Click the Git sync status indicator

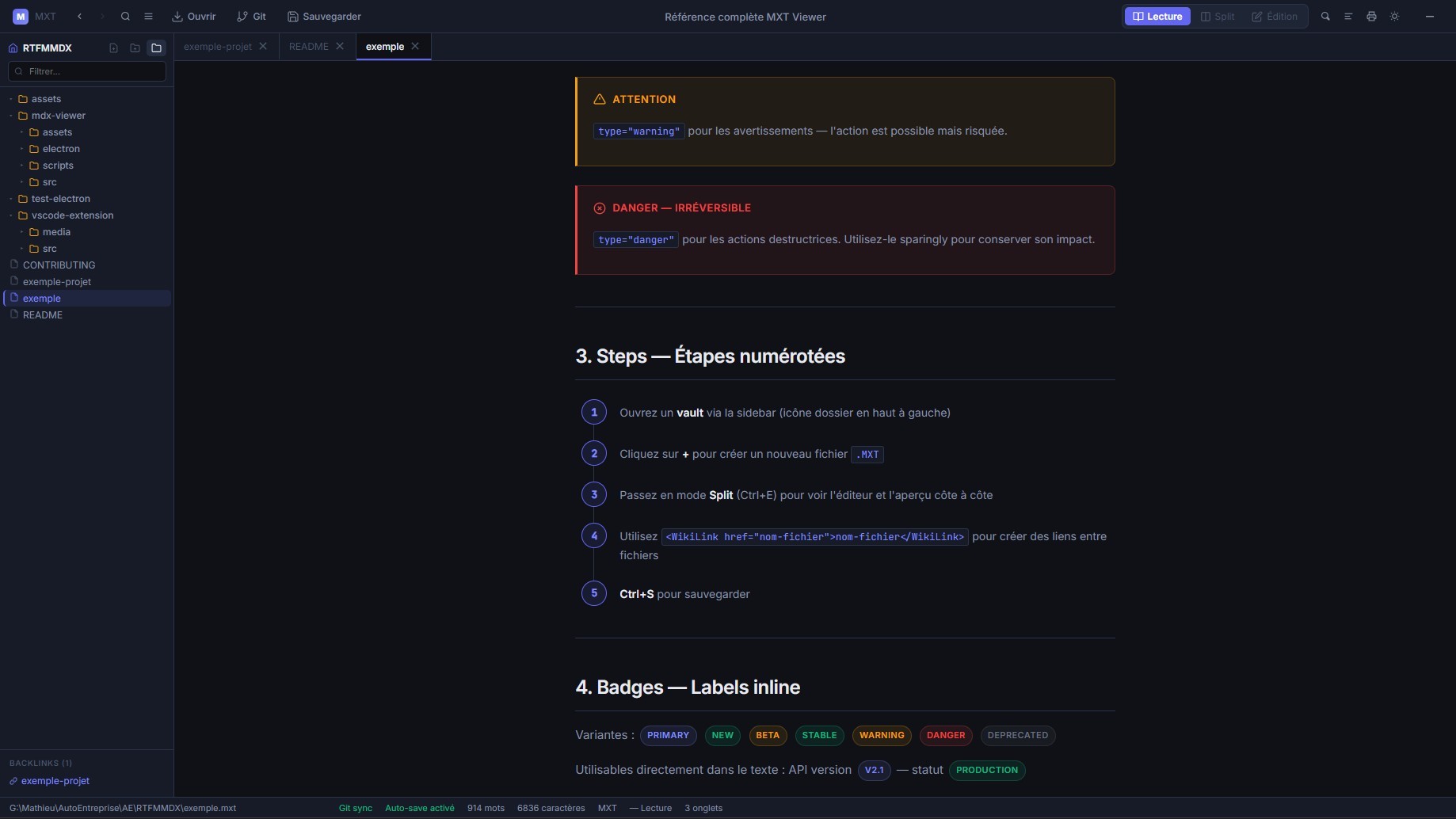tap(356, 809)
